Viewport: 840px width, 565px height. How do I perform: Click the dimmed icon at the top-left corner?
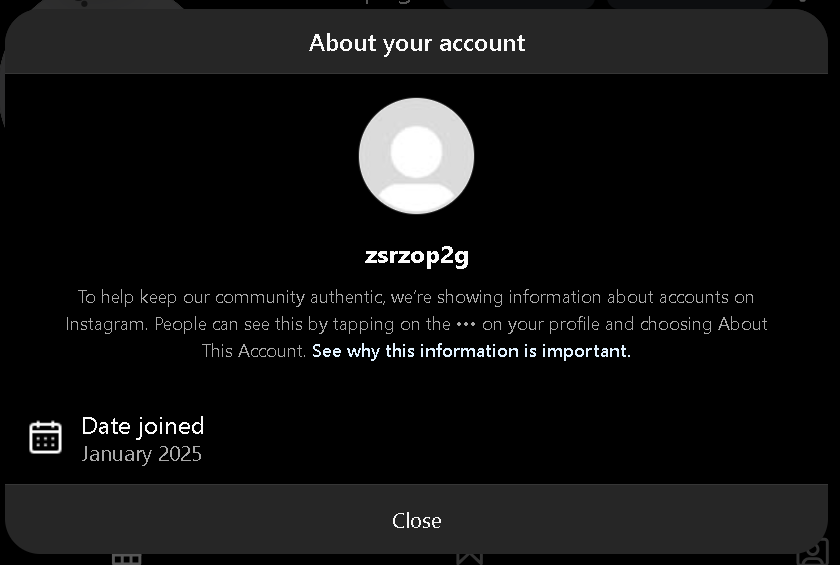point(83,4)
